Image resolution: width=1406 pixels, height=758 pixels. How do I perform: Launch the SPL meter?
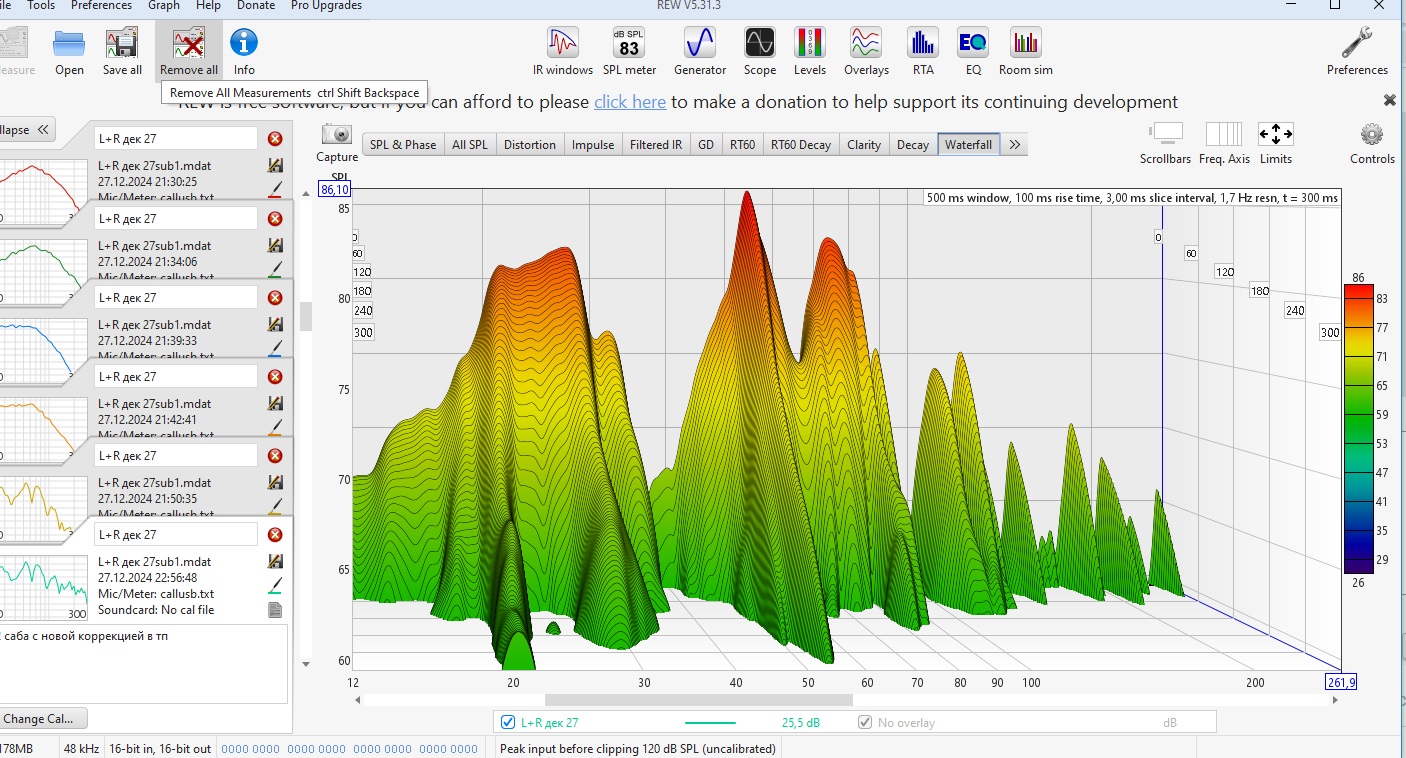pyautogui.click(x=629, y=51)
